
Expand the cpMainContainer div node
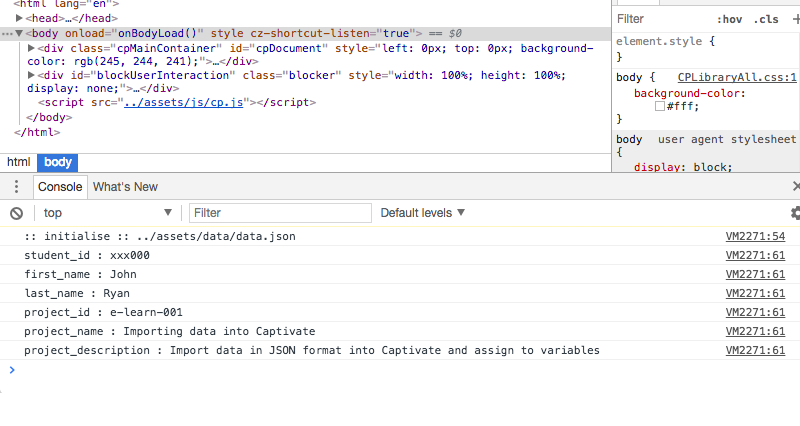pos(31,48)
